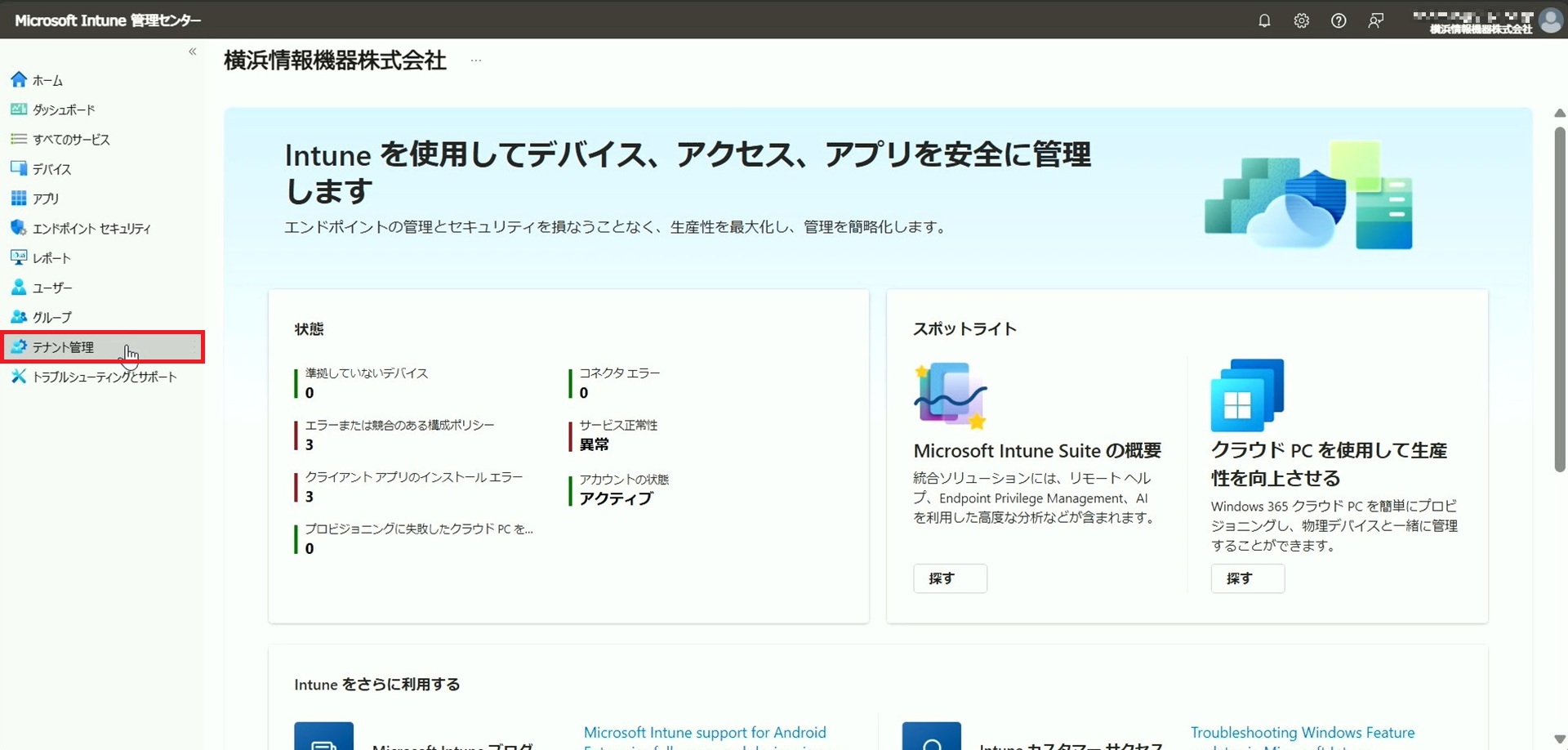Click the vertical scrollbar thumb

pos(1559,299)
